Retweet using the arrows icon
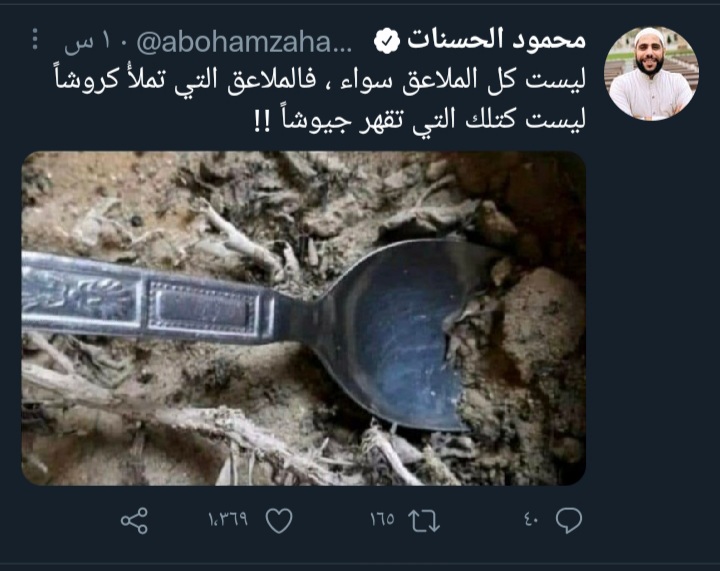The width and height of the screenshot is (720, 571). click(x=424, y=521)
